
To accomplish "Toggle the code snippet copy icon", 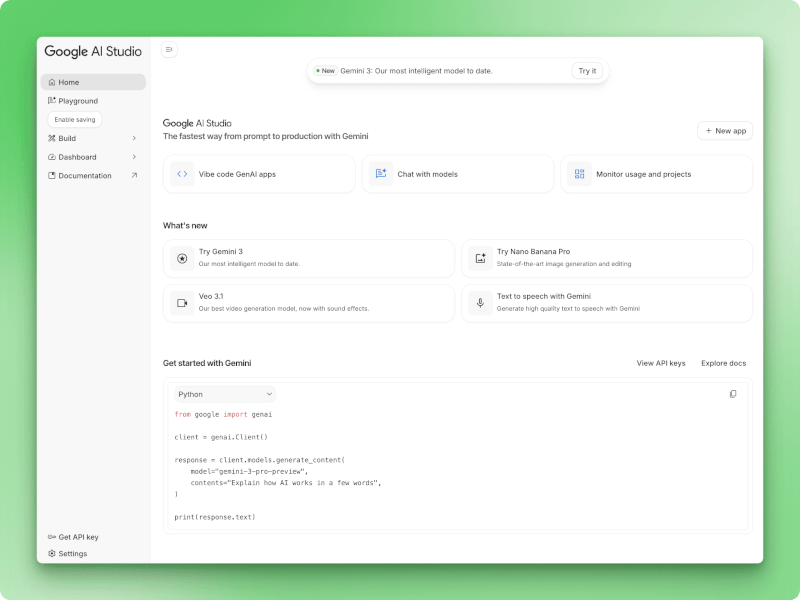I will coord(734,394).
